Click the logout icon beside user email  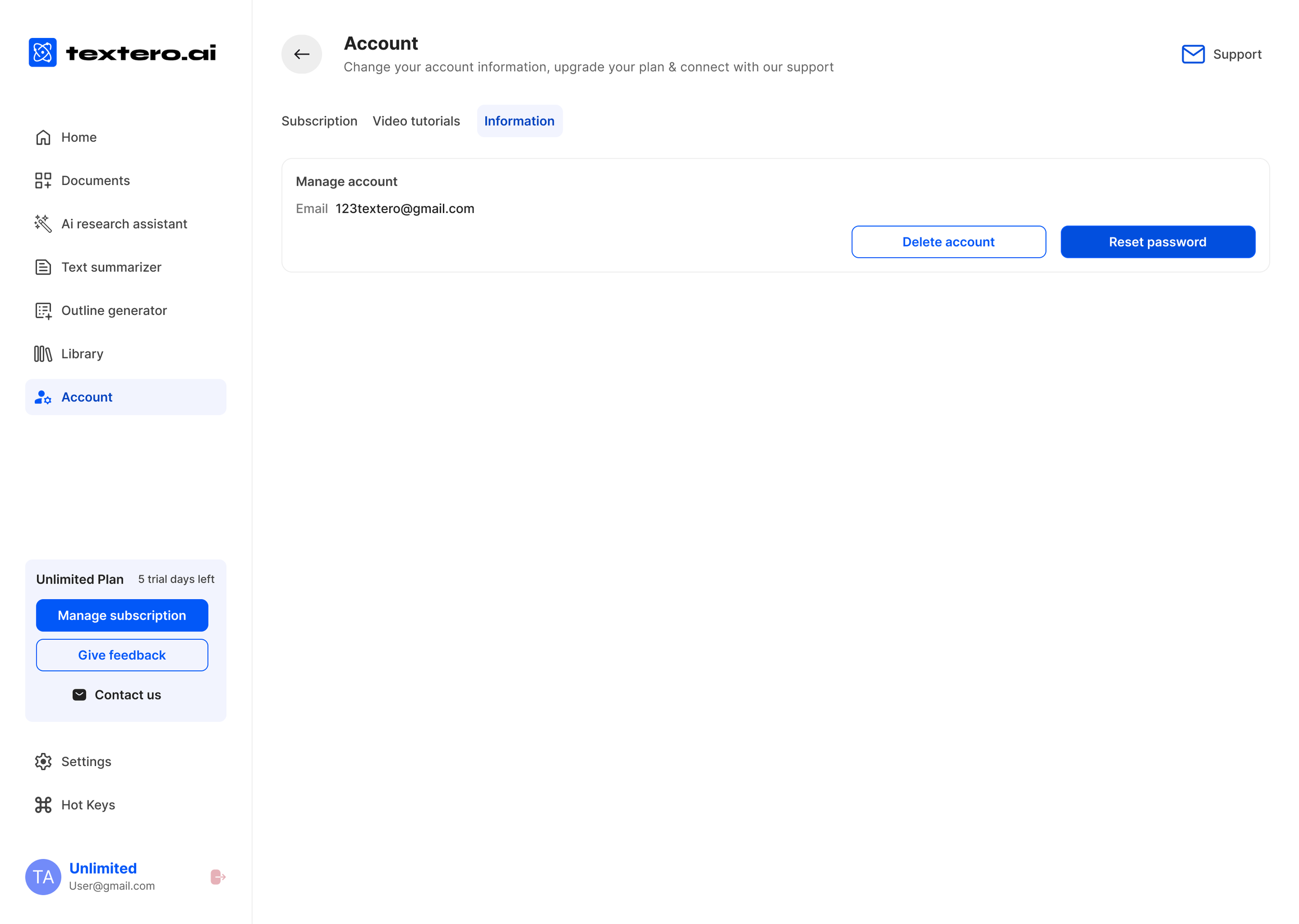coord(218,877)
